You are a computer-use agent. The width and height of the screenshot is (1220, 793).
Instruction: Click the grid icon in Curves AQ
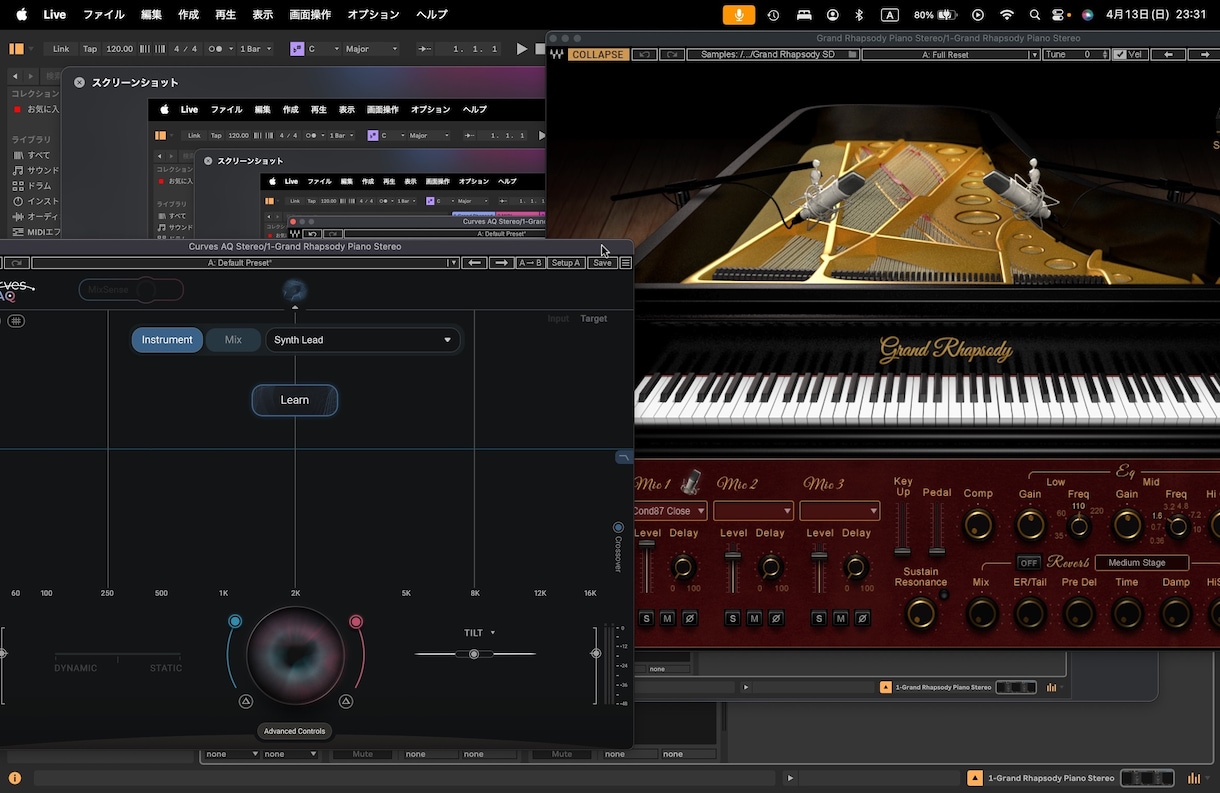pos(17,321)
